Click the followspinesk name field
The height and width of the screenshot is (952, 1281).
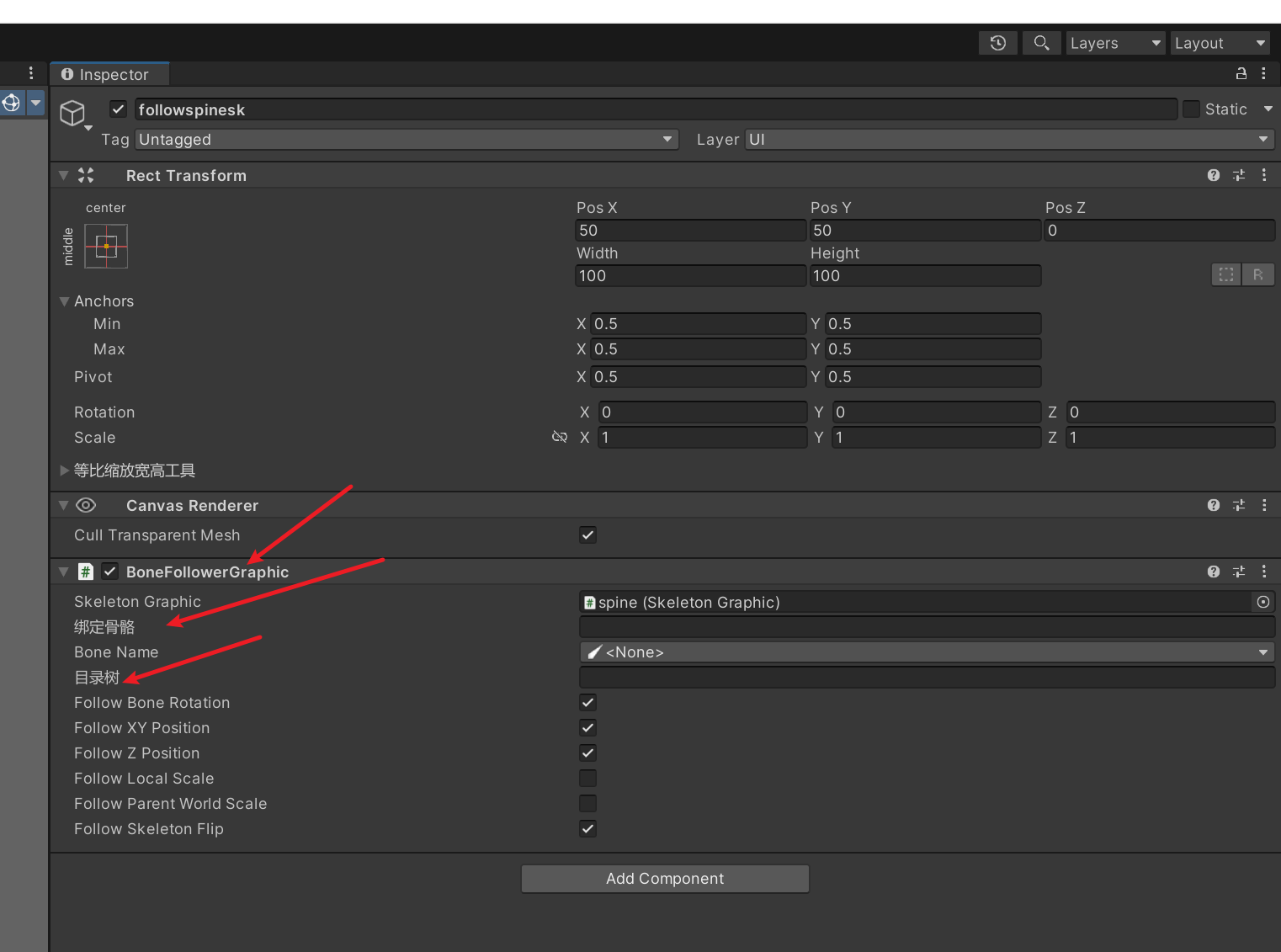656,109
